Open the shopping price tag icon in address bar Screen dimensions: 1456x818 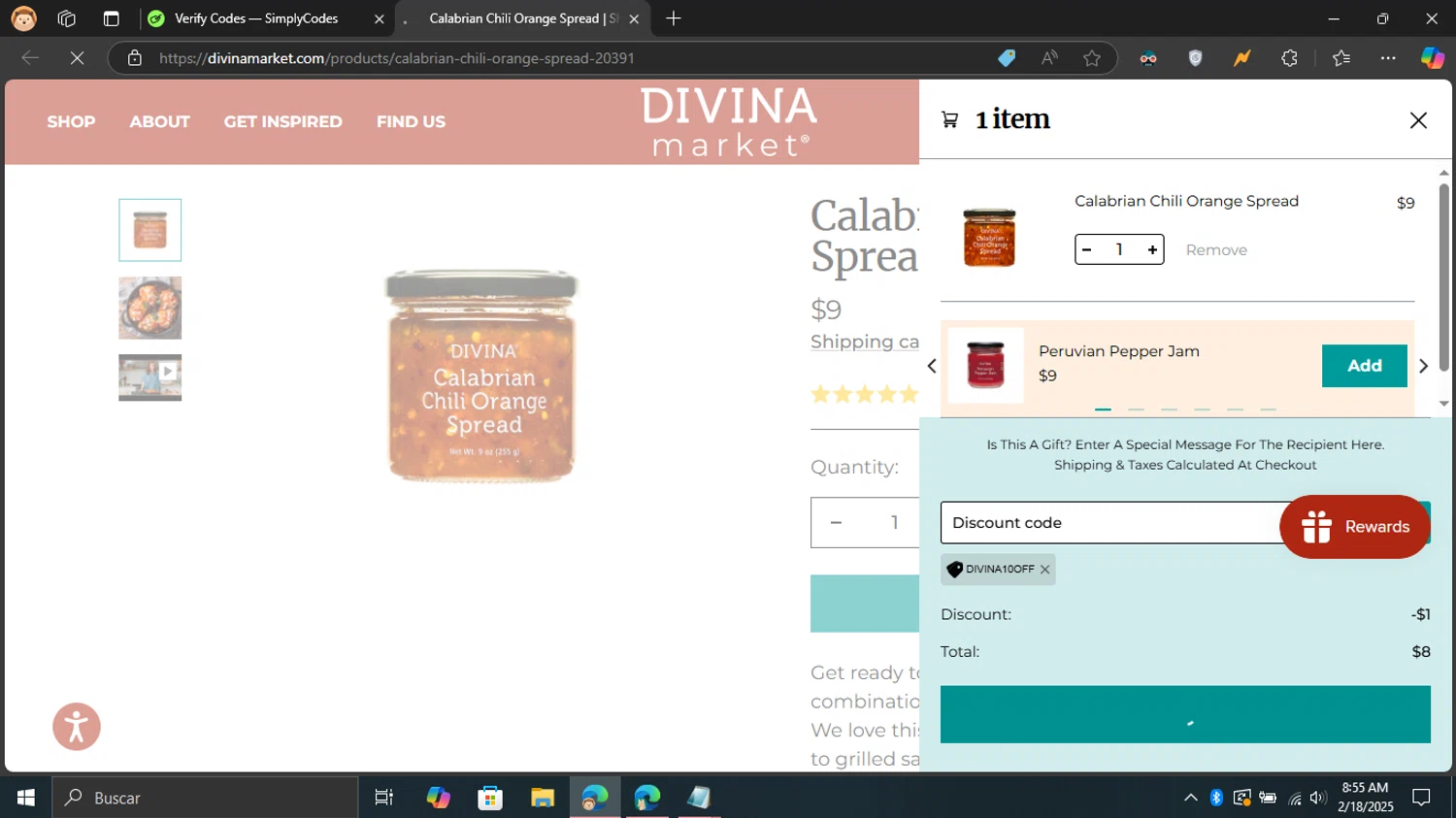1007,58
